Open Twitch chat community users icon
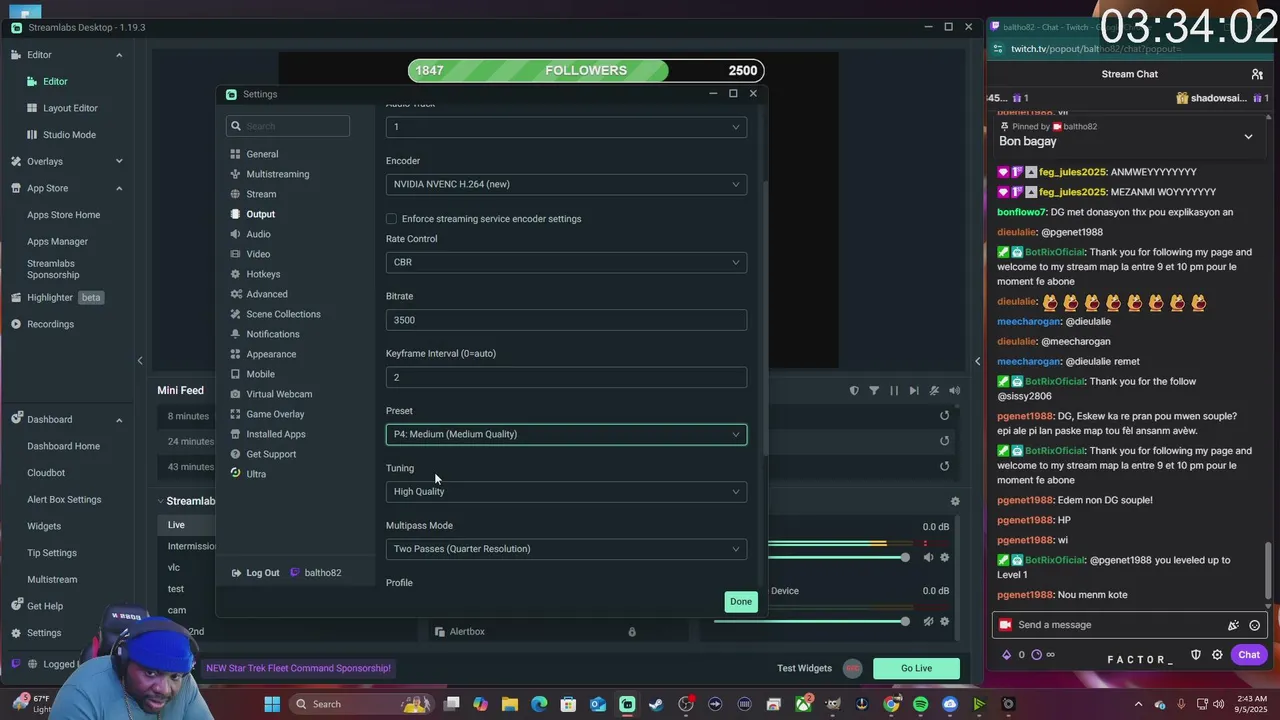The image size is (1280, 720). tap(1257, 74)
